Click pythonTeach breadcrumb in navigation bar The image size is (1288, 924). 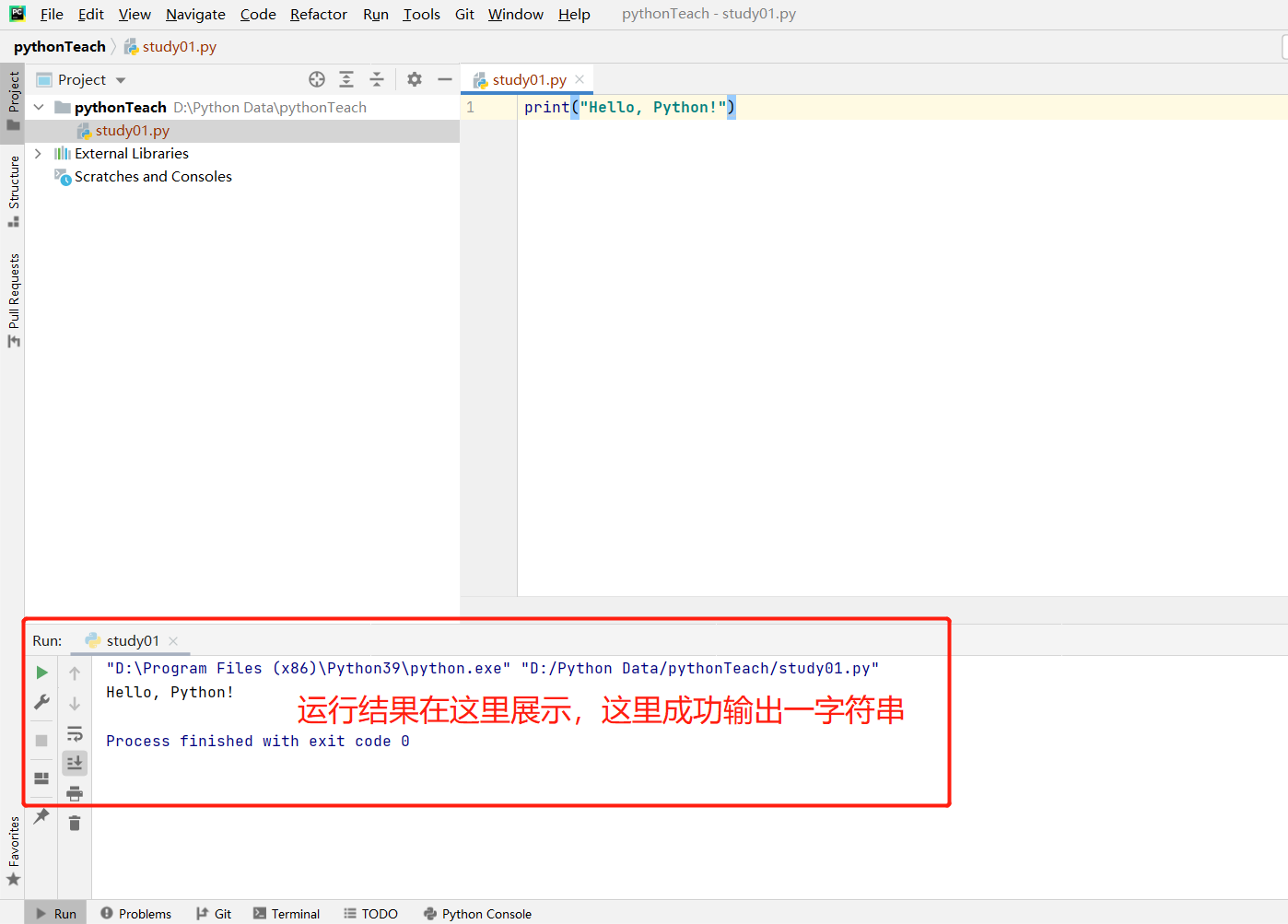coord(60,46)
